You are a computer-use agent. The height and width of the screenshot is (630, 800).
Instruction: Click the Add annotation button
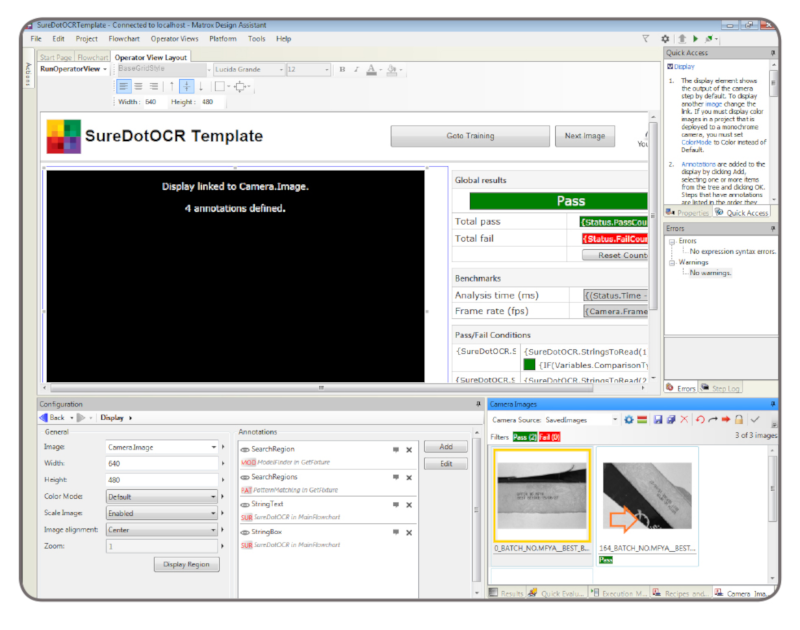pyautogui.click(x=445, y=447)
